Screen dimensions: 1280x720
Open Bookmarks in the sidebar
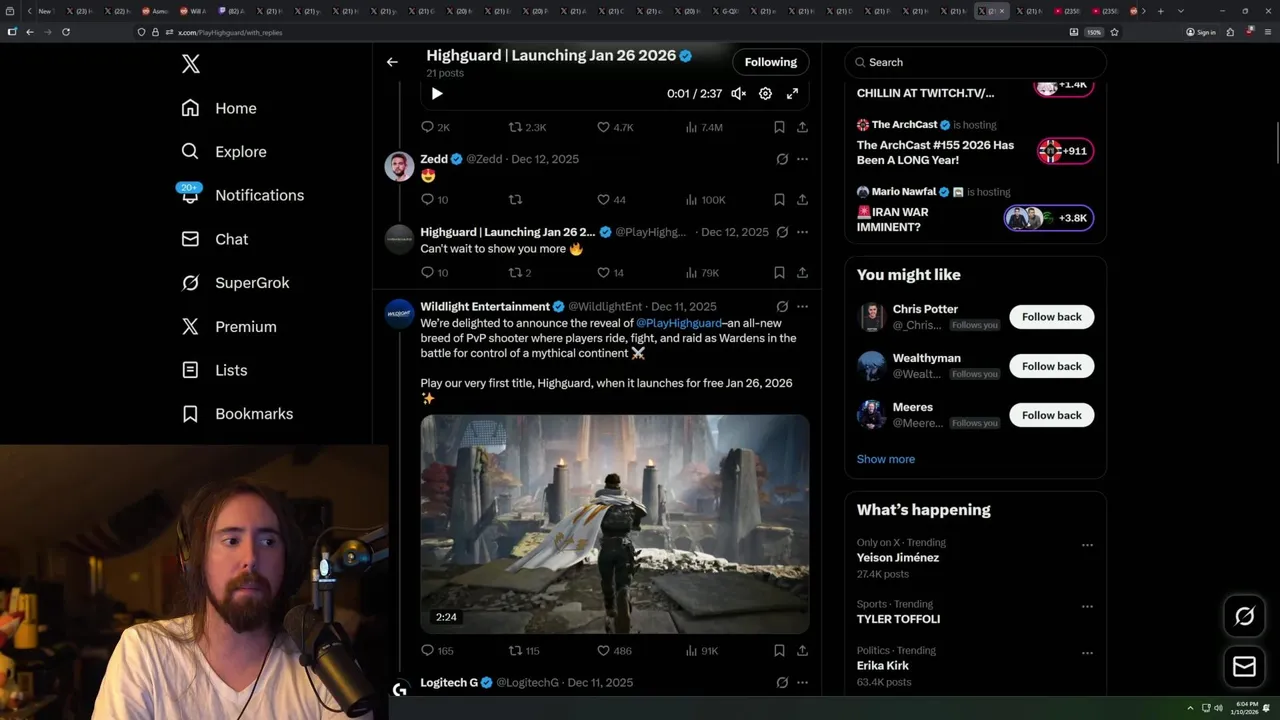(237, 414)
